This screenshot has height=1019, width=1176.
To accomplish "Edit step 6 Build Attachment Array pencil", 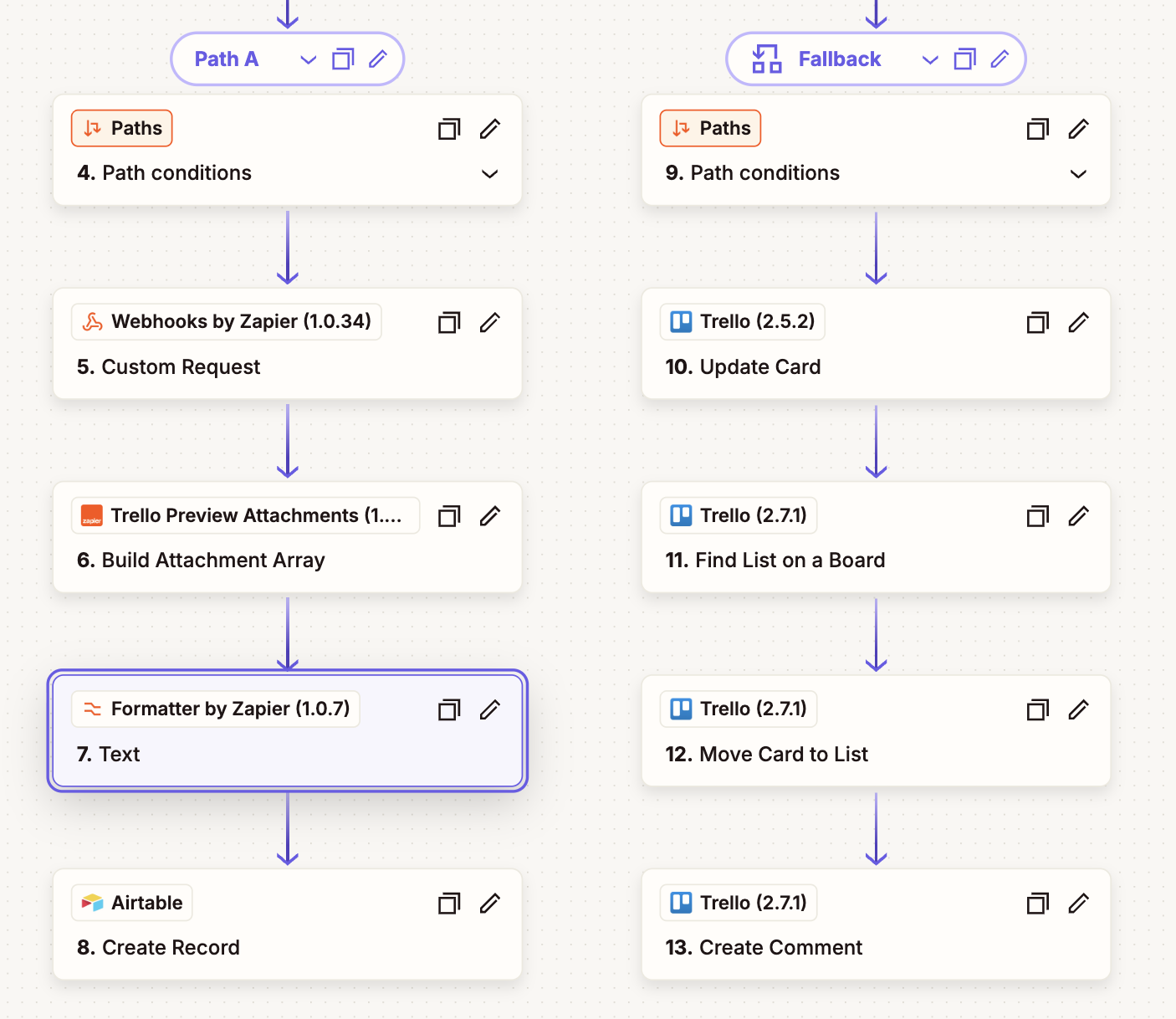I will pyautogui.click(x=490, y=516).
